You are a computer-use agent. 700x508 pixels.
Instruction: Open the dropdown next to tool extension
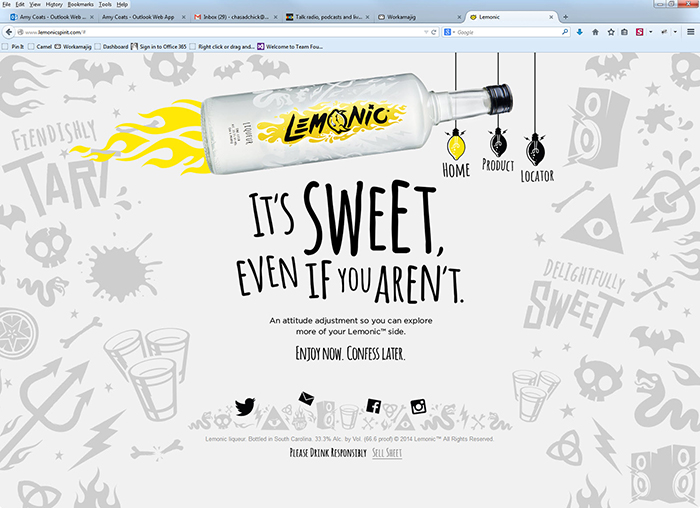[675, 32]
